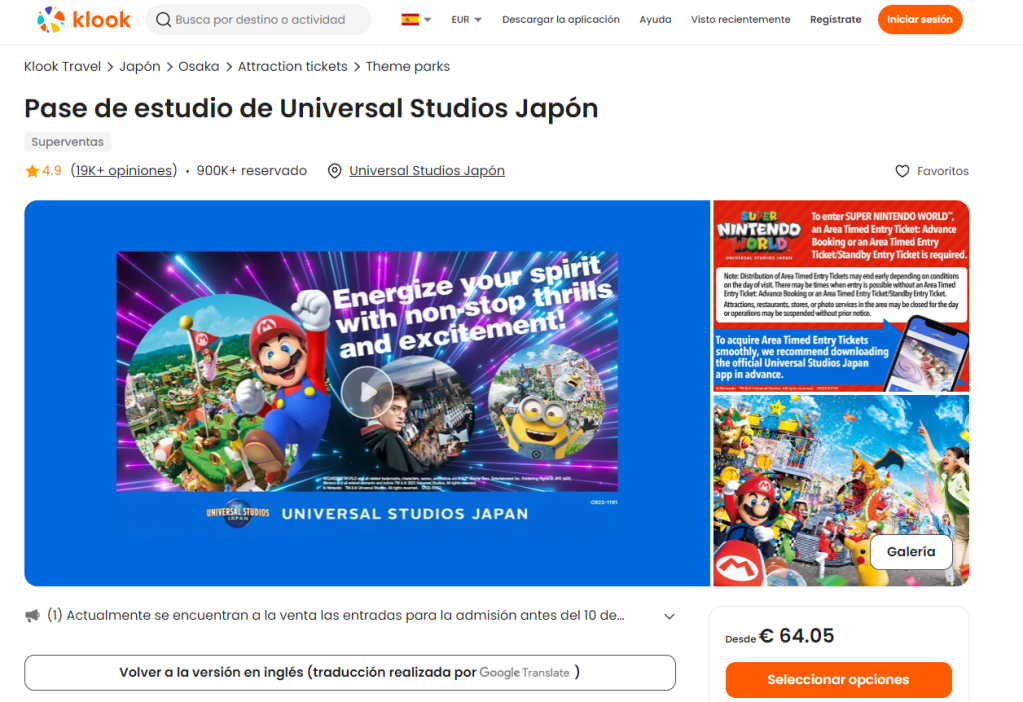Click the location pin icon

tap(334, 171)
